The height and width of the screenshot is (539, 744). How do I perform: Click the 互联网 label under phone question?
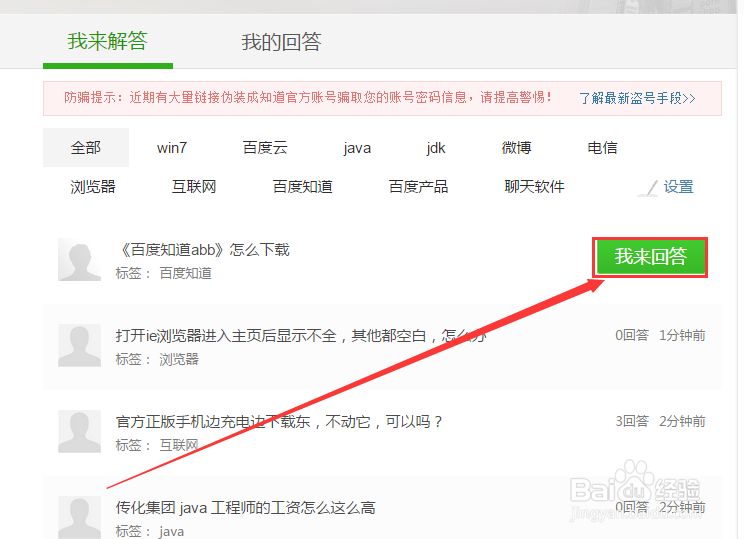[x=179, y=445]
